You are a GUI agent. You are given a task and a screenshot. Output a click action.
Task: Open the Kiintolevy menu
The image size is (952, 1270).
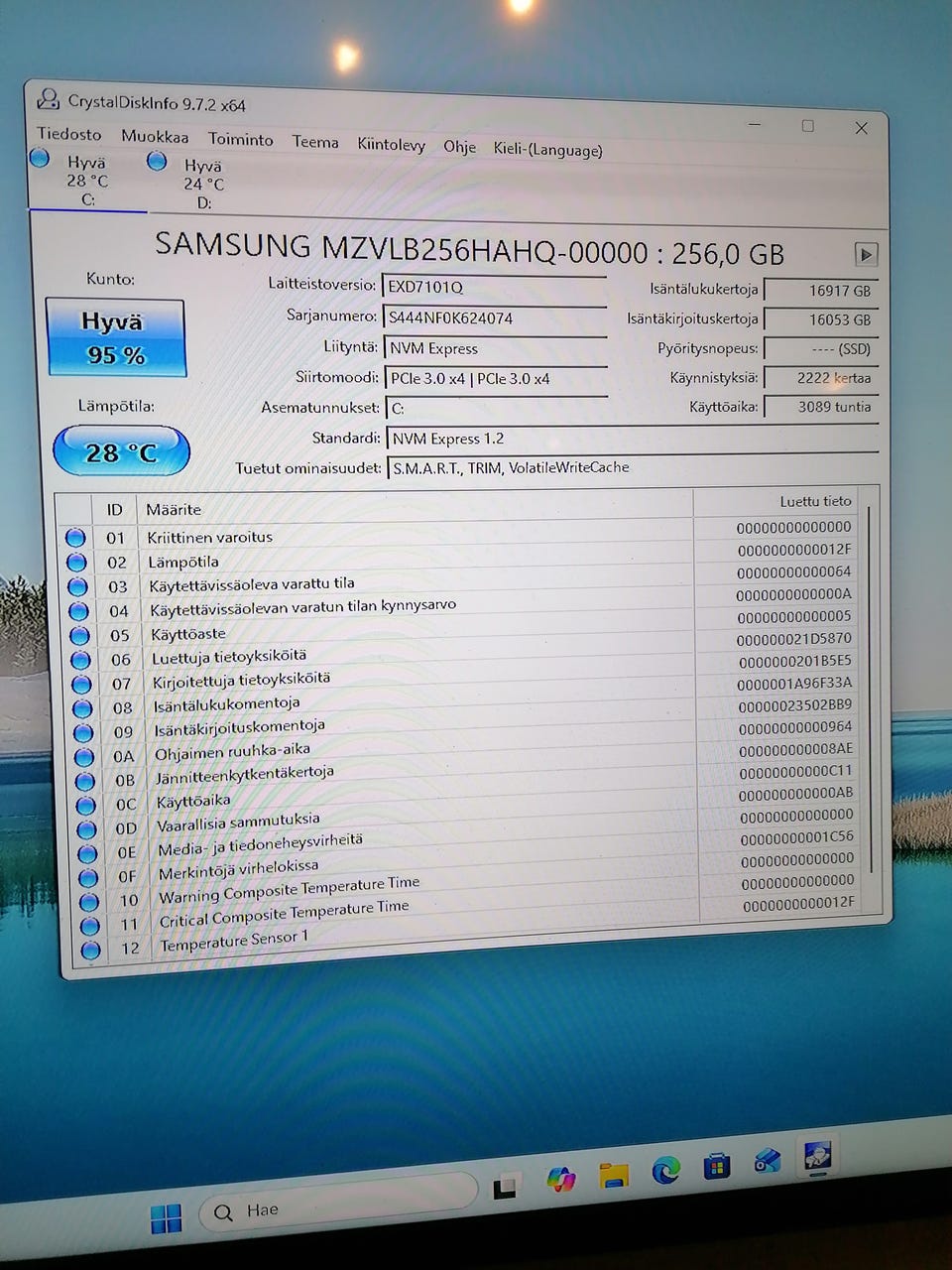pyautogui.click(x=391, y=145)
